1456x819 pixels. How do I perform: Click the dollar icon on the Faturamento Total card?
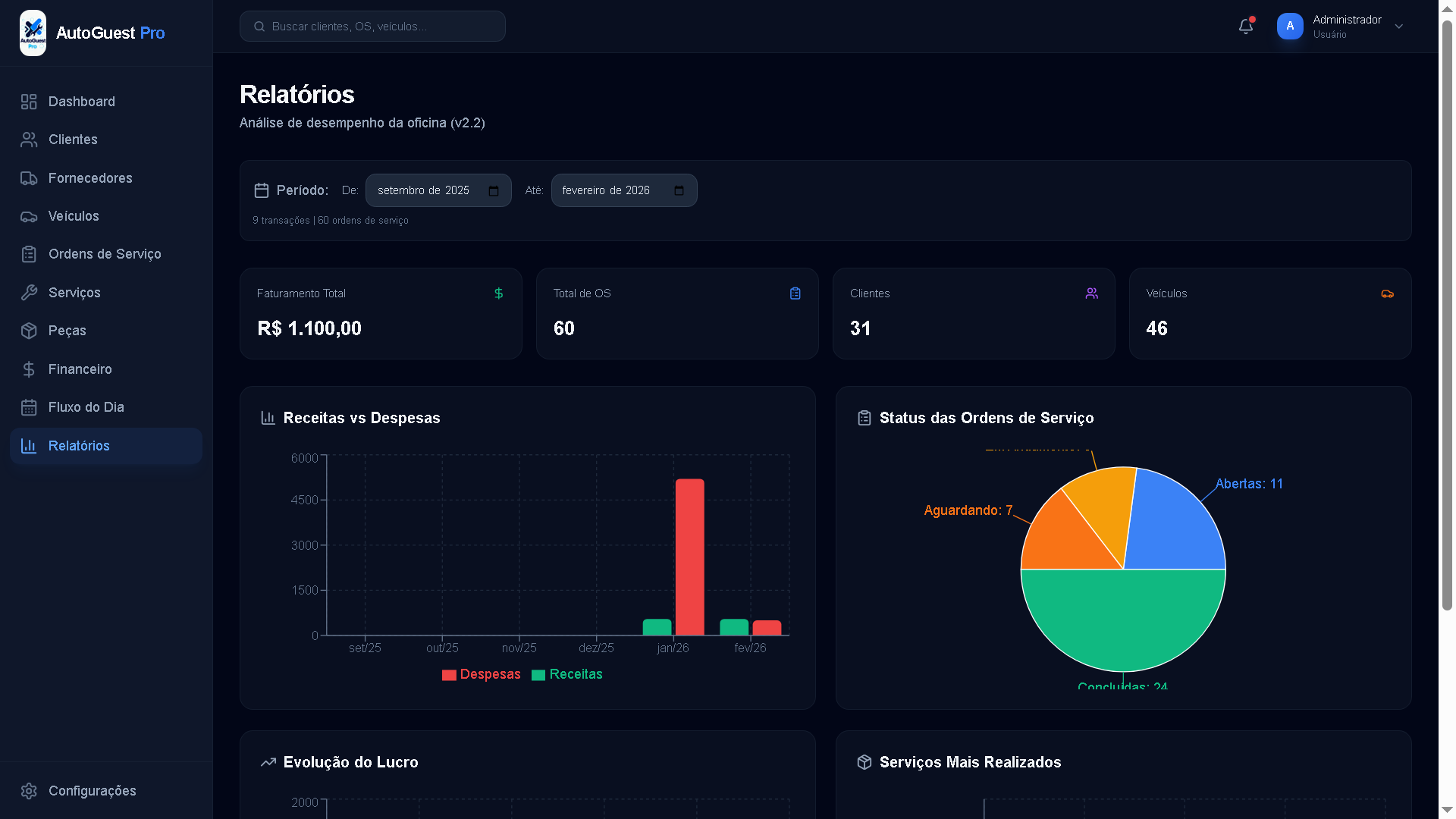[x=498, y=293]
